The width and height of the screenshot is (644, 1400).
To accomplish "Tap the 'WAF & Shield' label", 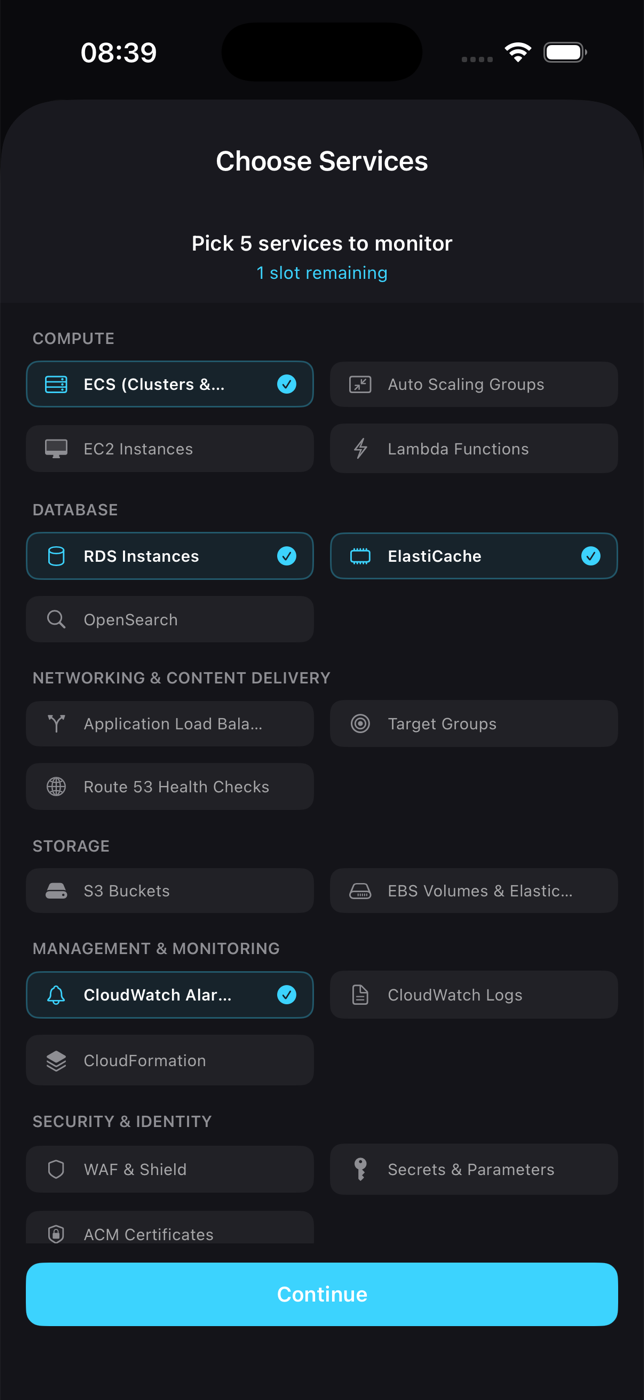I will 135,1169.
